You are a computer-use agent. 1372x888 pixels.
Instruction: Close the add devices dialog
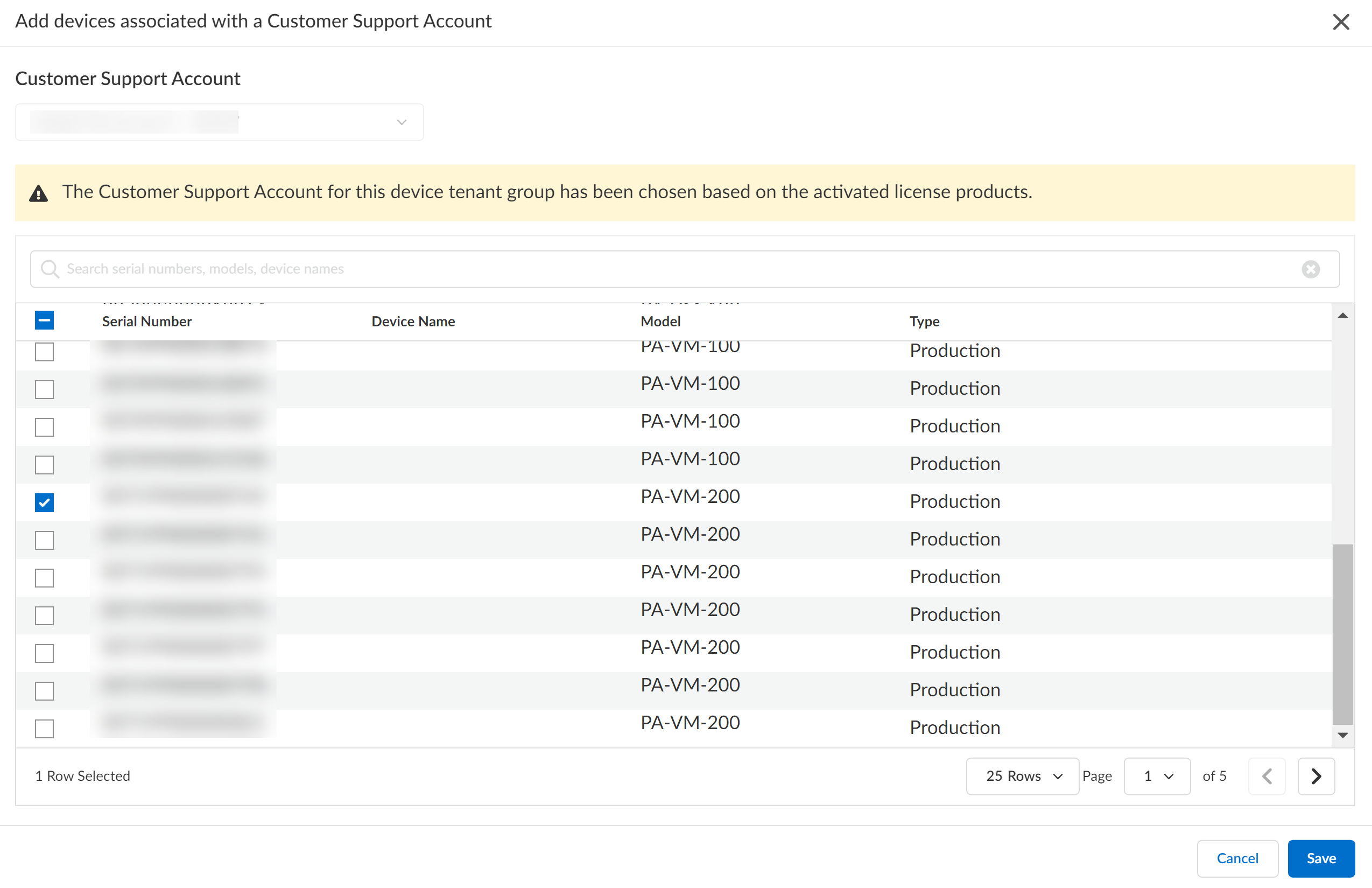coord(1340,22)
